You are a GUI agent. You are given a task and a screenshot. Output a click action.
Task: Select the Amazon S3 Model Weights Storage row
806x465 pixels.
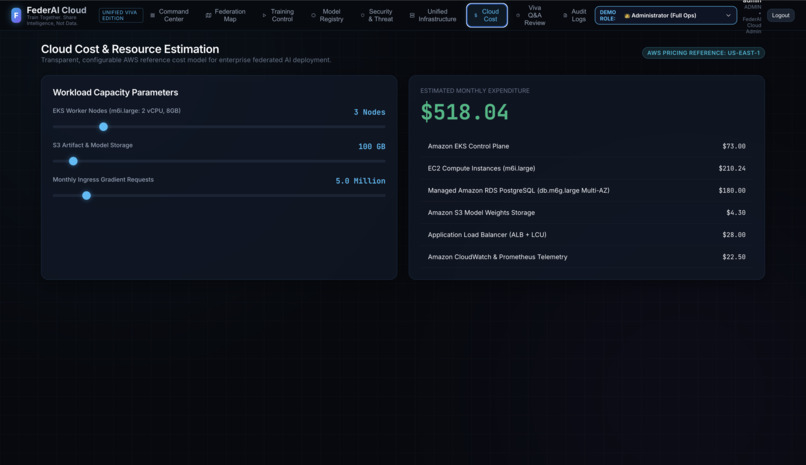tap(587, 212)
